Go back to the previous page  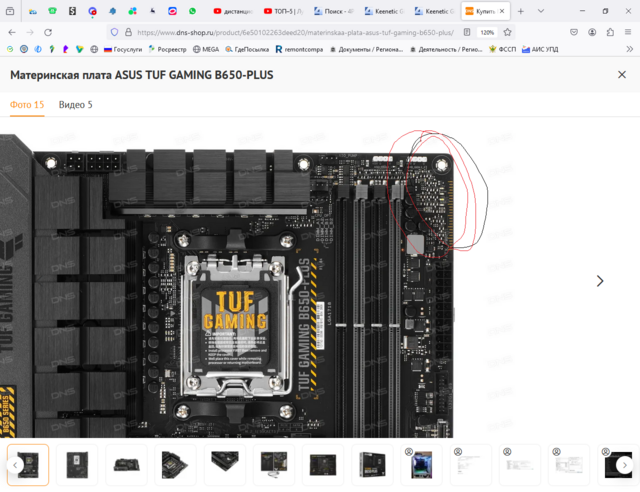11,32
